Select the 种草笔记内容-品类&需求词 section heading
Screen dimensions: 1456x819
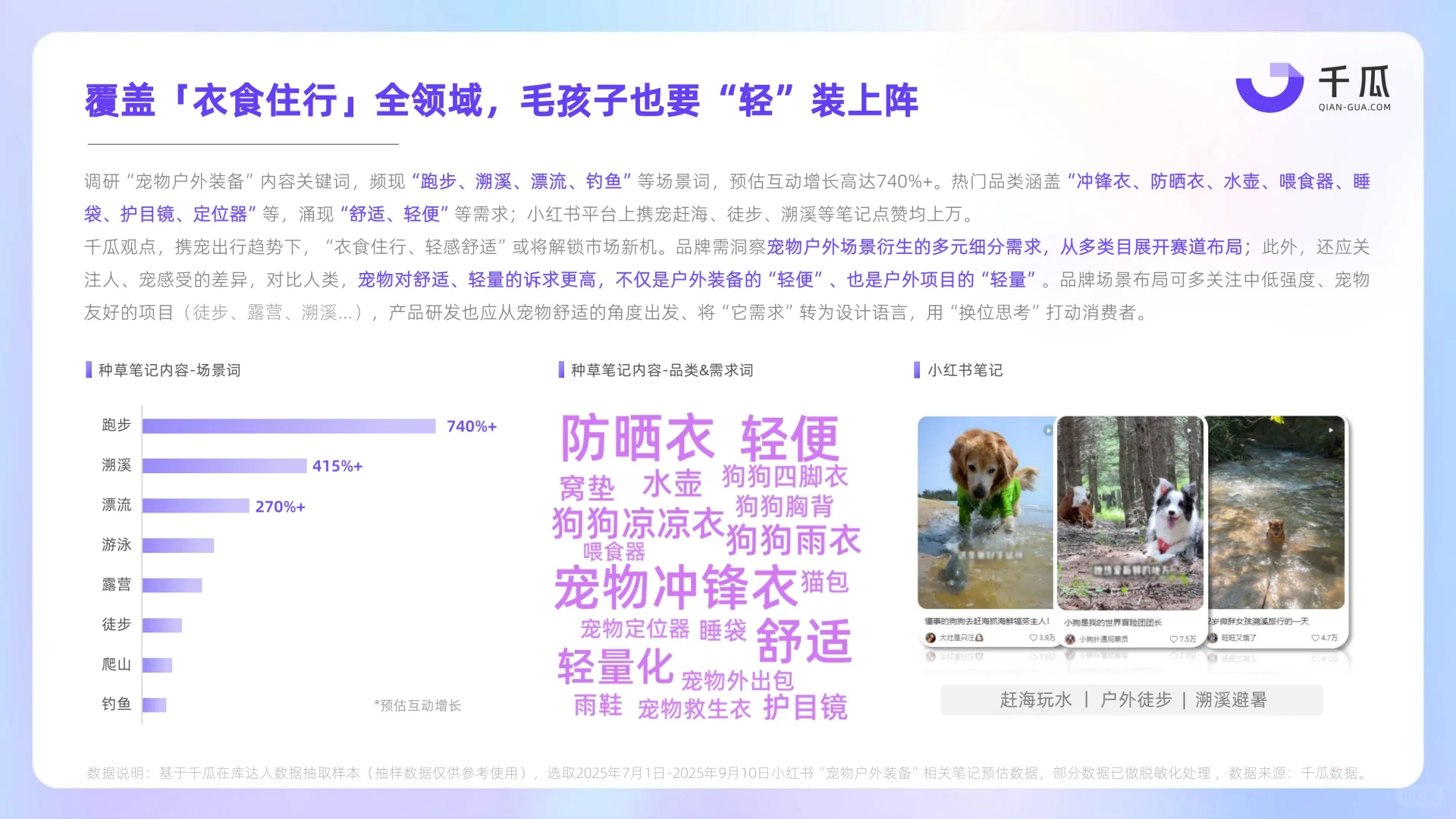pyautogui.click(x=662, y=370)
